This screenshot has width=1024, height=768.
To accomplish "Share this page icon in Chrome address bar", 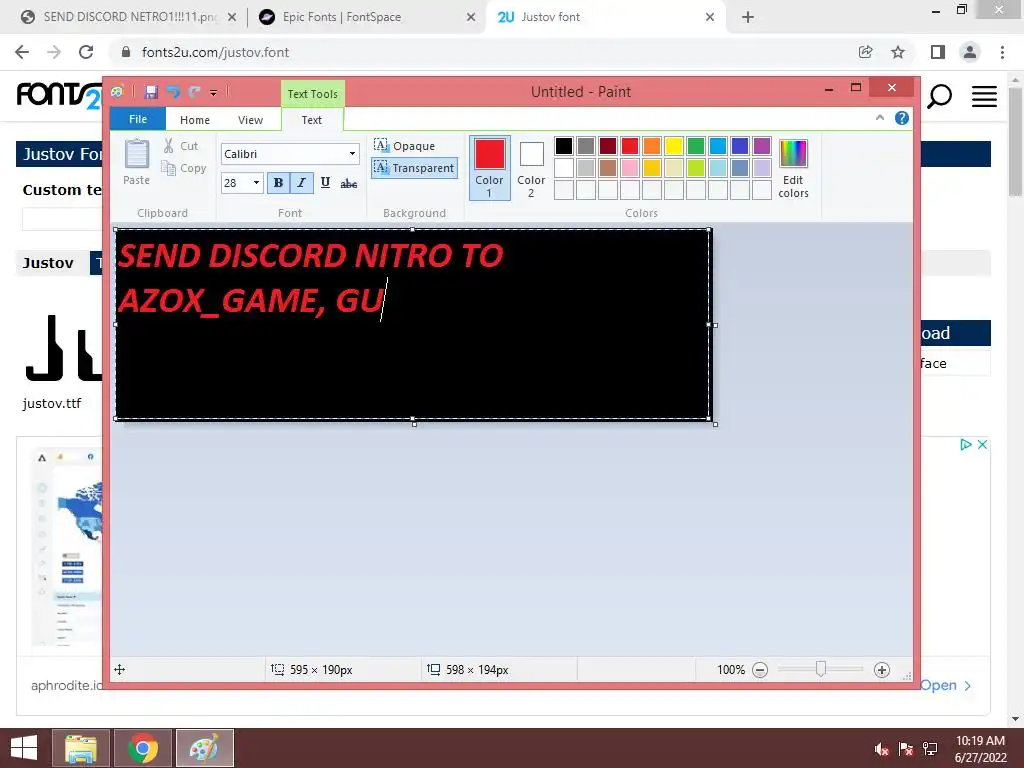I will click(865, 52).
